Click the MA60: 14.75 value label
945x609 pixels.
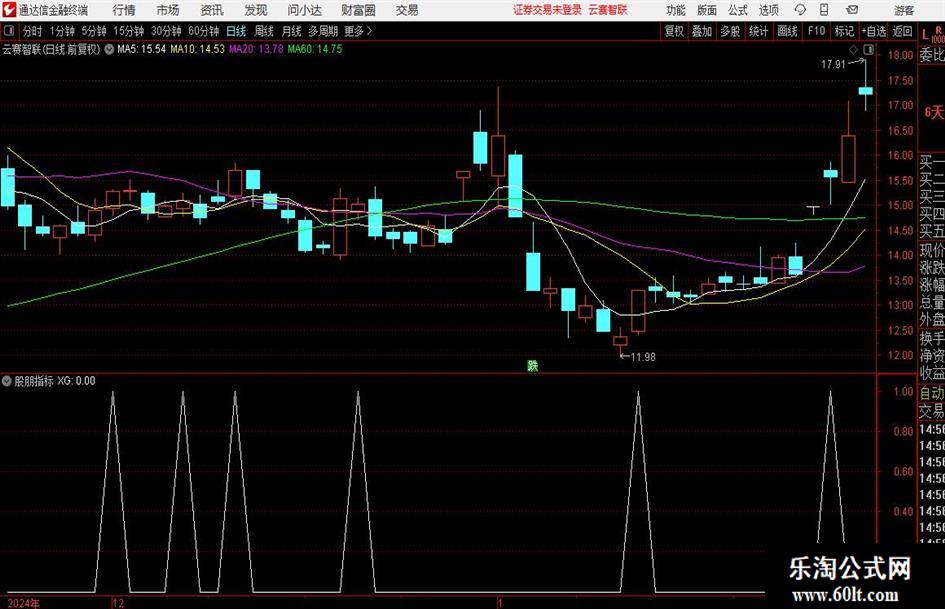pos(315,49)
